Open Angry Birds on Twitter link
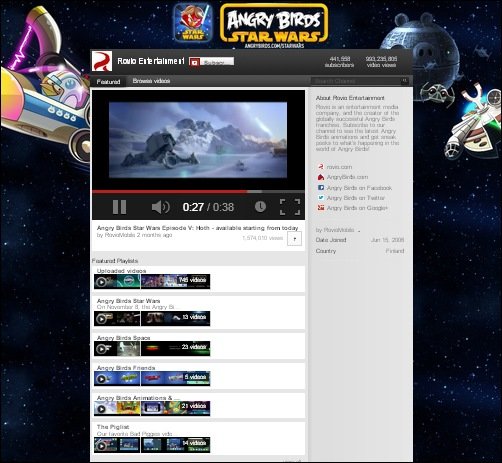 pos(355,198)
